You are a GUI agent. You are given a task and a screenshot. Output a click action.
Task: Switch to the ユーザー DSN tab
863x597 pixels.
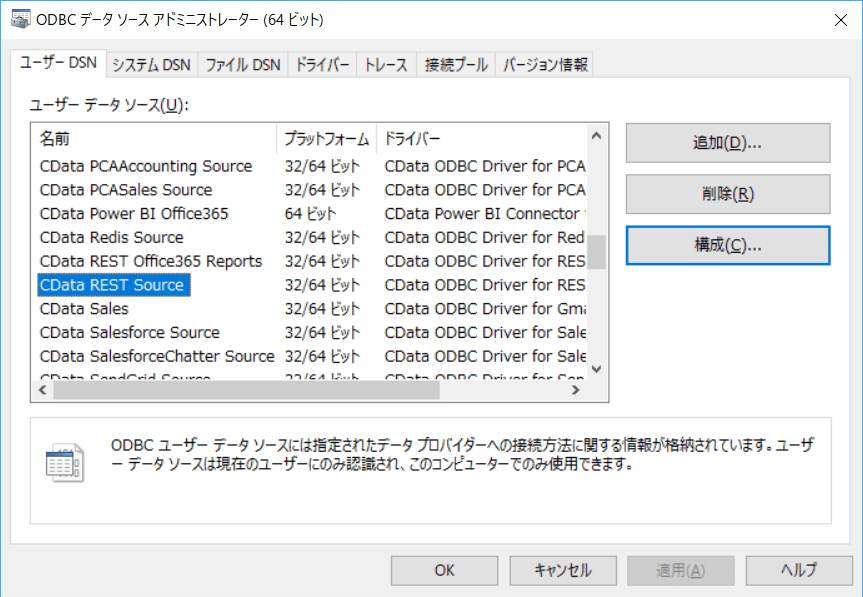point(58,63)
